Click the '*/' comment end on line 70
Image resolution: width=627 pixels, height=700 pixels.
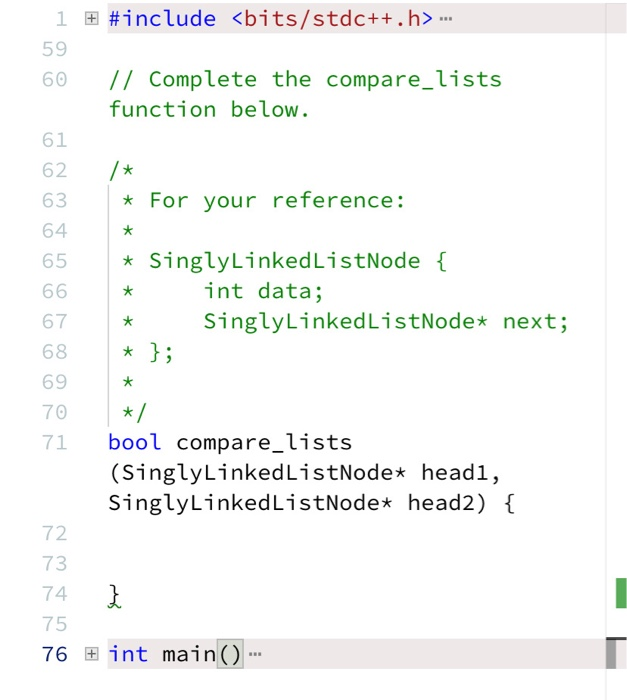(134, 412)
